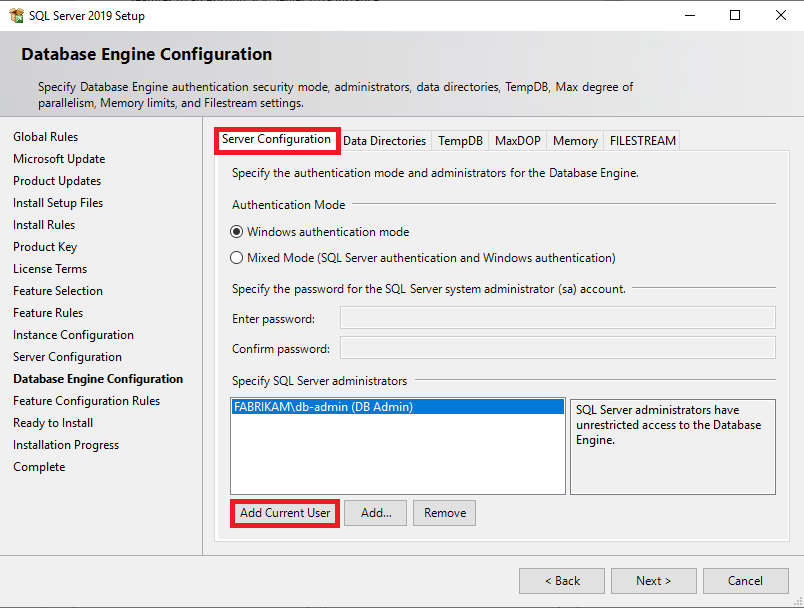The image size is (804, 608).
Task: Click Complete step in sidebar
Action: click(x=39, y=468)
